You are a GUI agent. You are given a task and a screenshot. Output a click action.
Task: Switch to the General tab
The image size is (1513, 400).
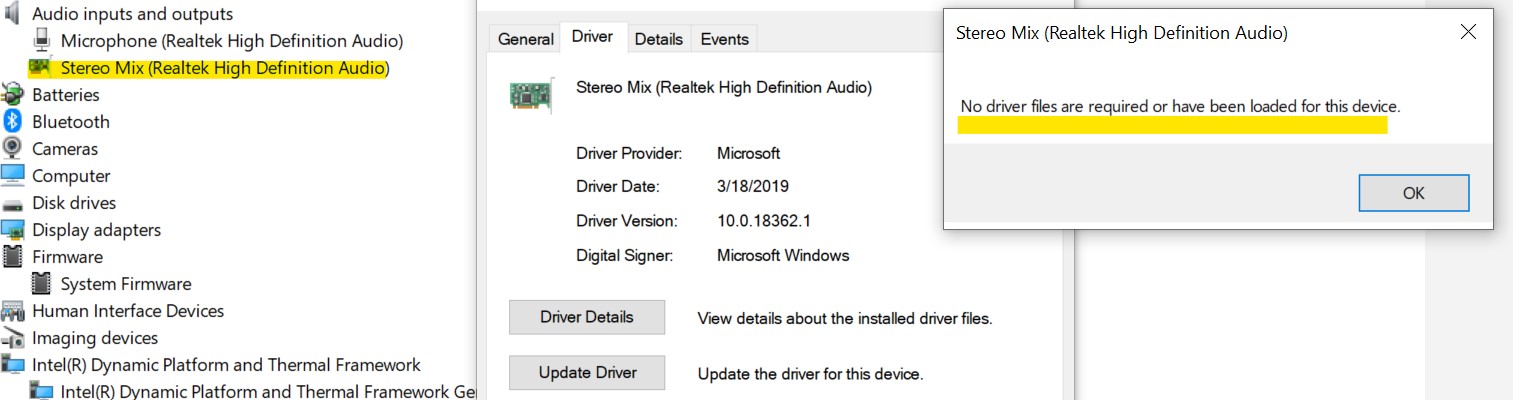point(525,39)
